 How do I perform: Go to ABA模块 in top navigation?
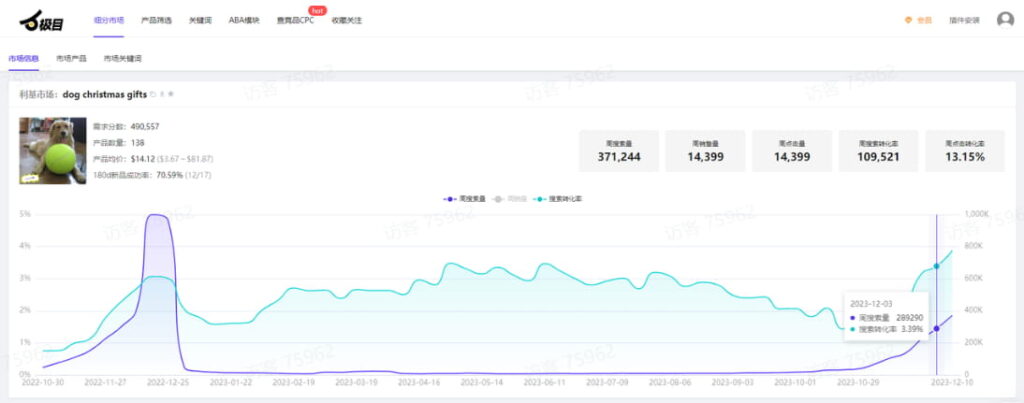(x=243, y=19)
